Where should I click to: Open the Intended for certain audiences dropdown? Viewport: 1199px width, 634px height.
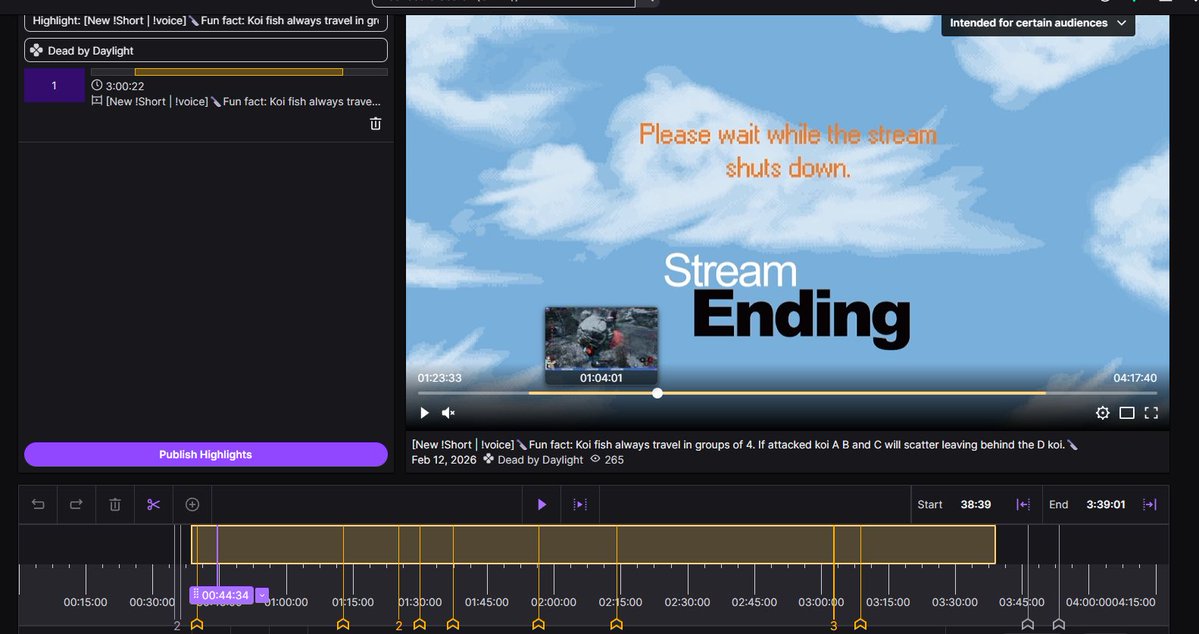click(1037, 22)
